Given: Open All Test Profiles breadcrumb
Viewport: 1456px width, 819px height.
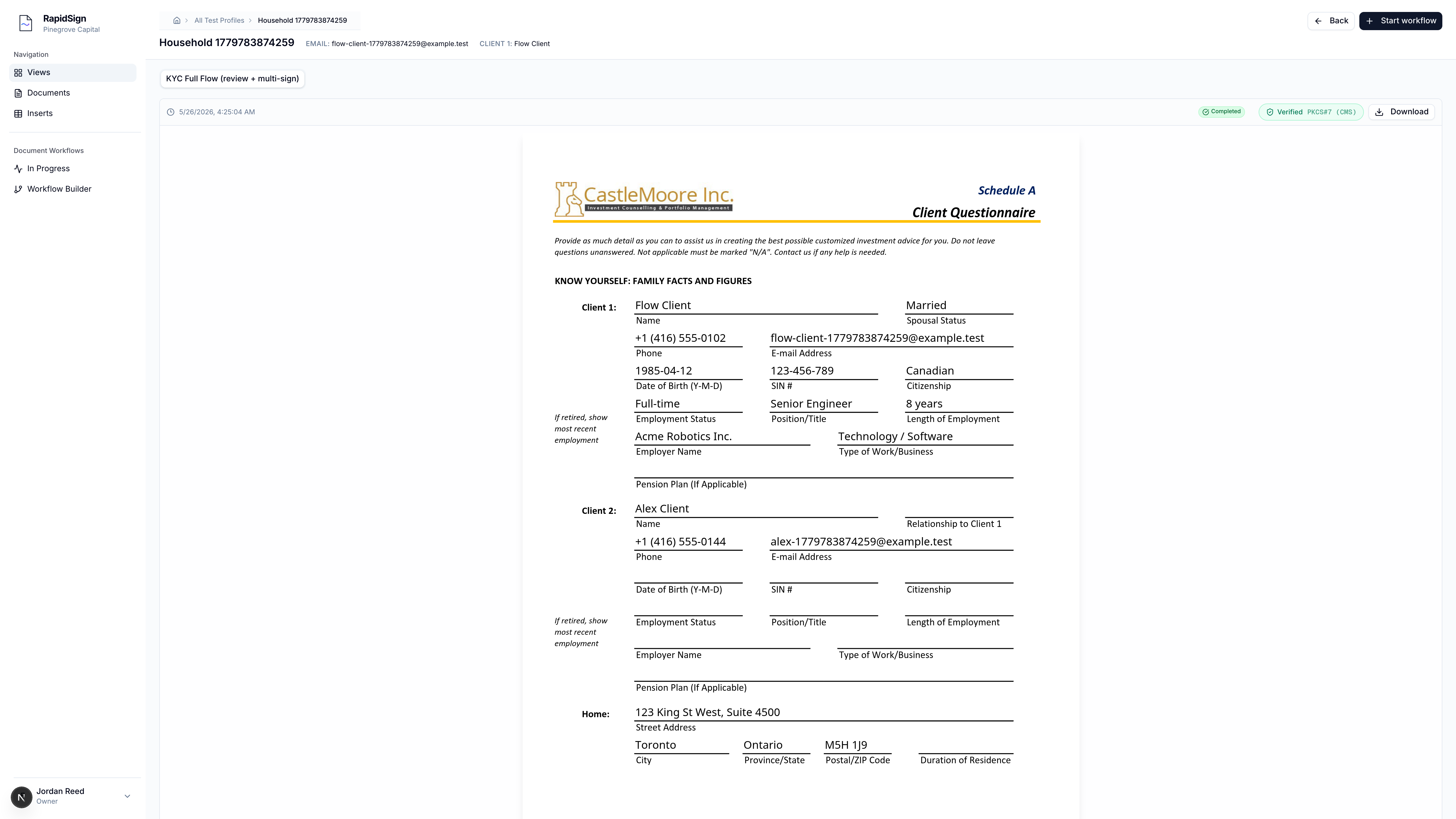Looking at the screenshot, I should (219, 20).
